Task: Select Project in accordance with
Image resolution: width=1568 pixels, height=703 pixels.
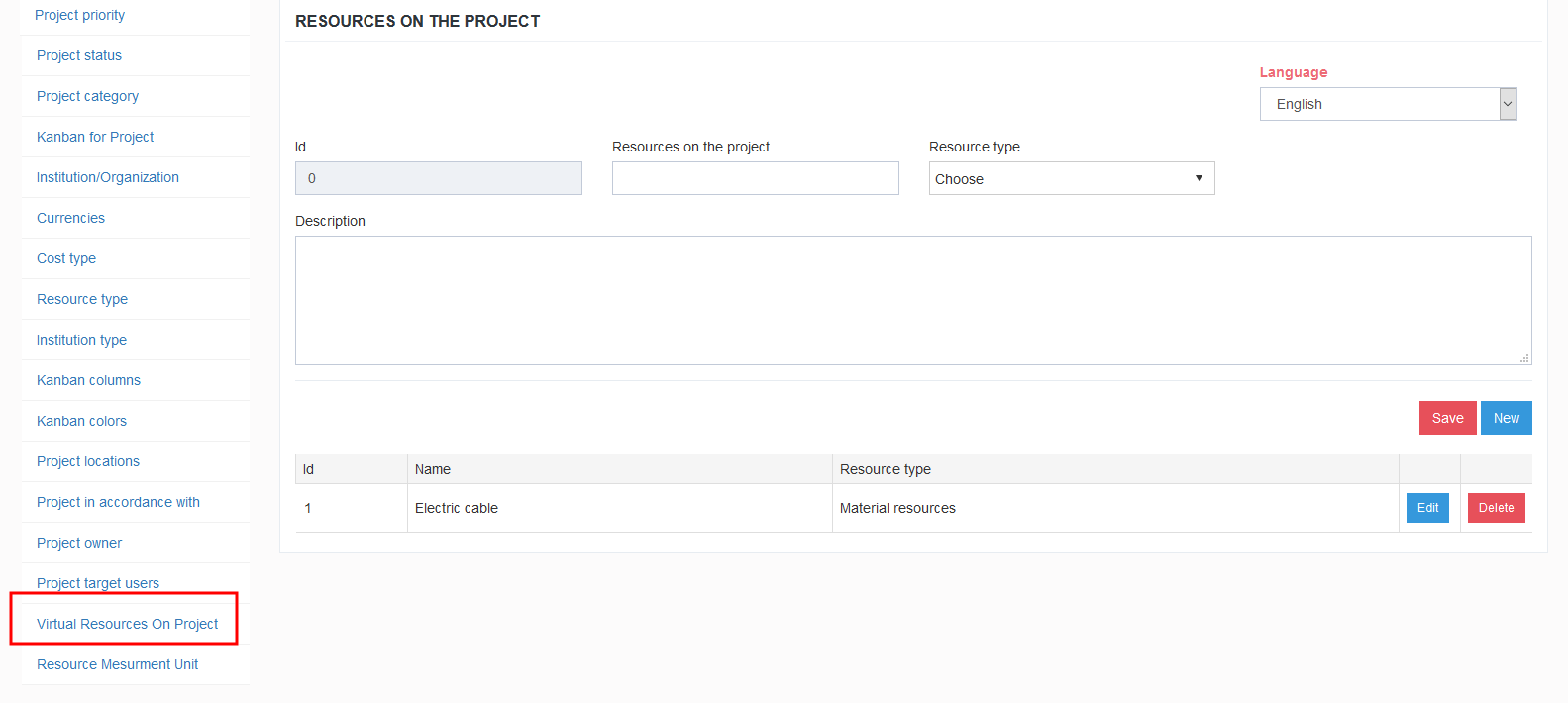Action: [x=118, y=502]
